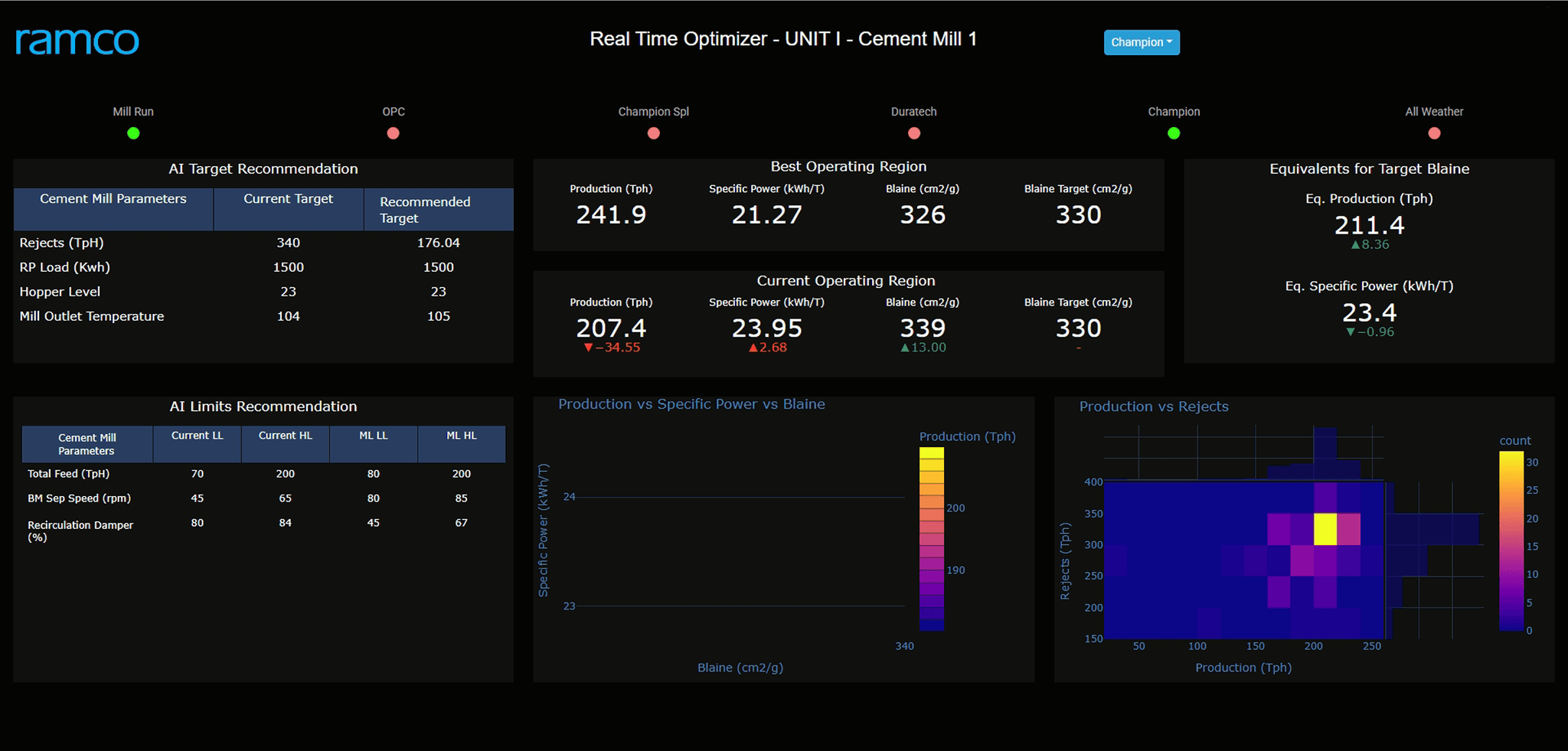Image resolution: width=1568 pixels, height=751 pixels.
Task: Click the Real Time Optimizer page title
Action: click(783, 39)
